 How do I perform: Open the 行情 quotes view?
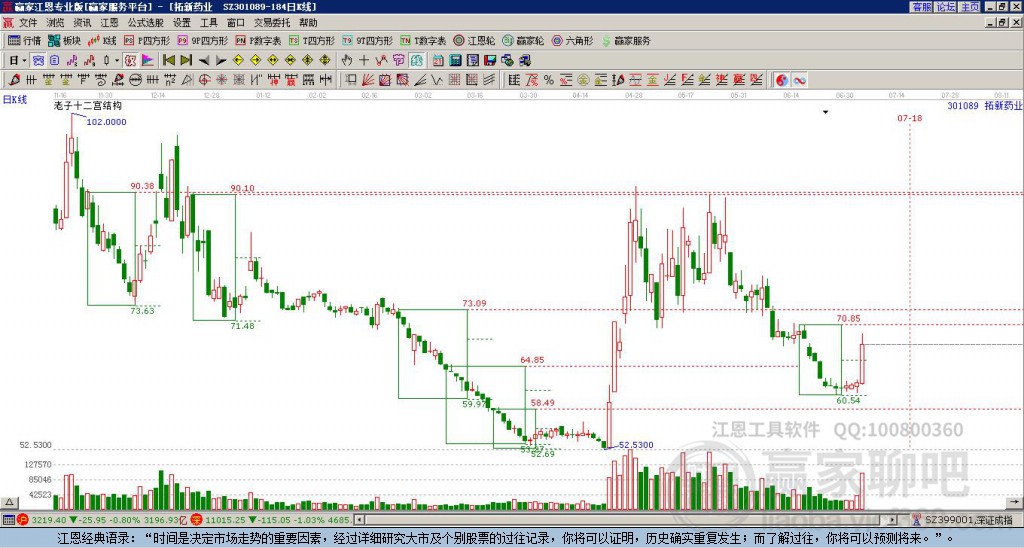(x=24, y=40)
